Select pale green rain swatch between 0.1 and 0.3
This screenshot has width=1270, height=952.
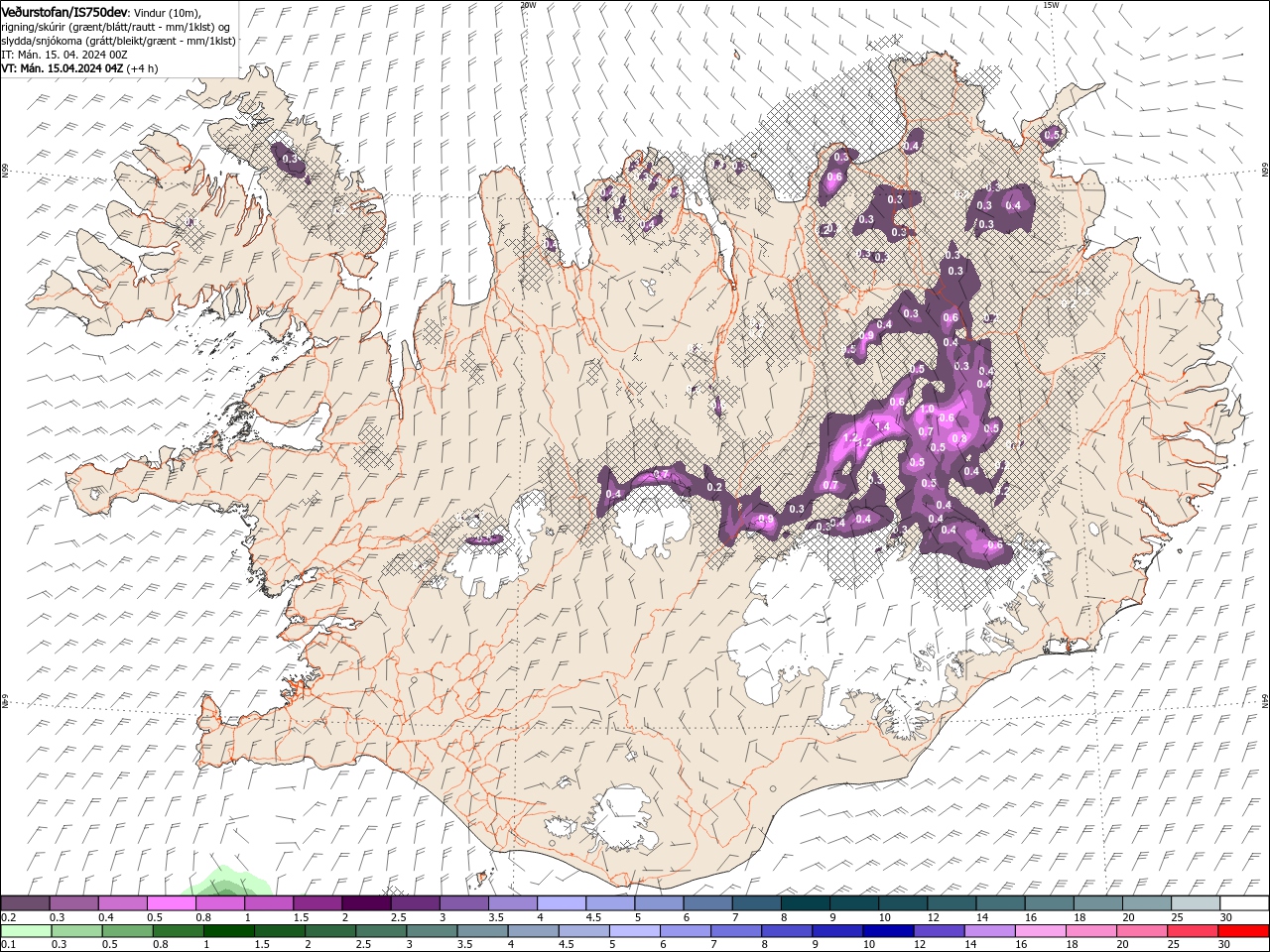pyautogui.click(x=25, y=931)
